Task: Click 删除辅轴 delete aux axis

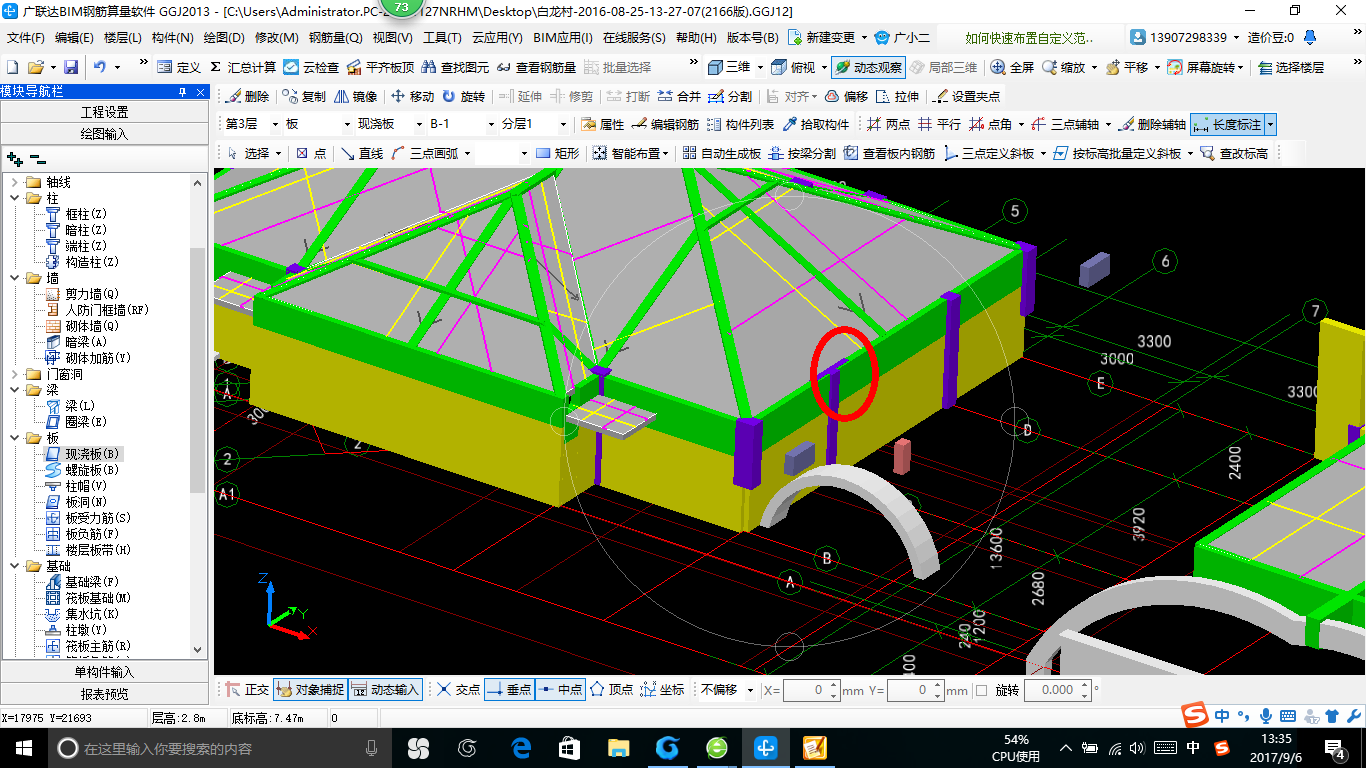Action: [x=1153, y=125]
